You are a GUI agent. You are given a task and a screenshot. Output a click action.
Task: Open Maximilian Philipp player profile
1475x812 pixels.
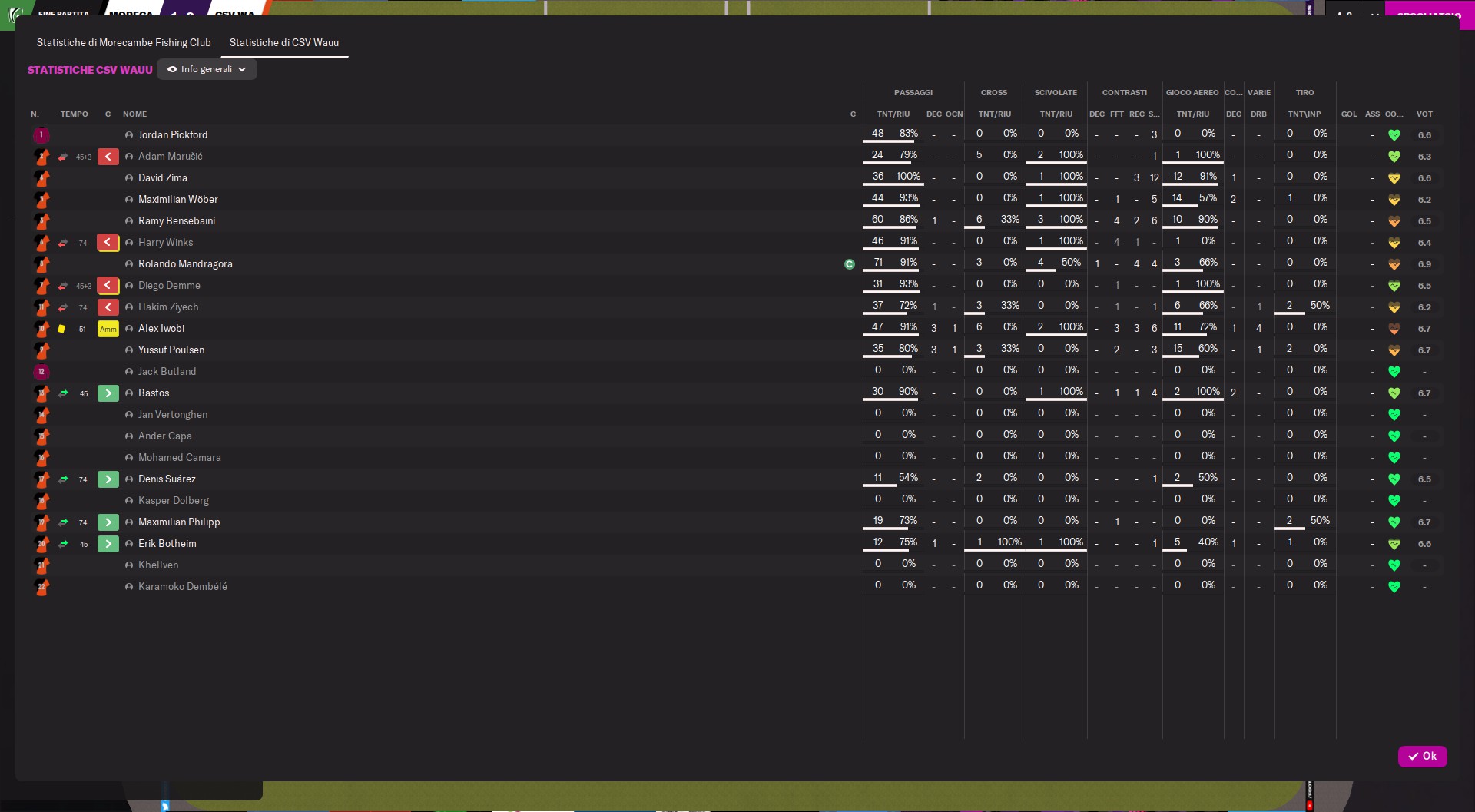coord(179,522)
